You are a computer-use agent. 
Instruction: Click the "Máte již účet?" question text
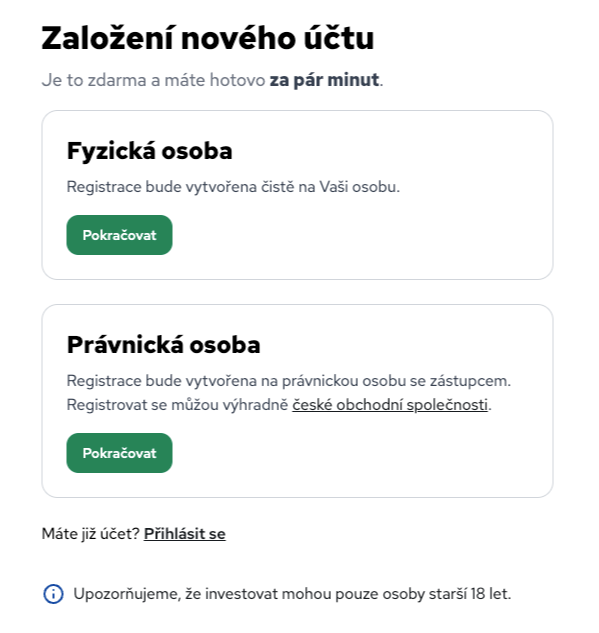pos(90,534)
